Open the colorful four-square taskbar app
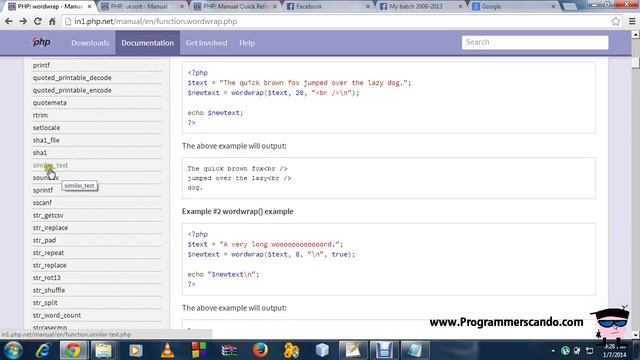Image resolution: width=640 pixels, height=360 pixels. (199, 350)
